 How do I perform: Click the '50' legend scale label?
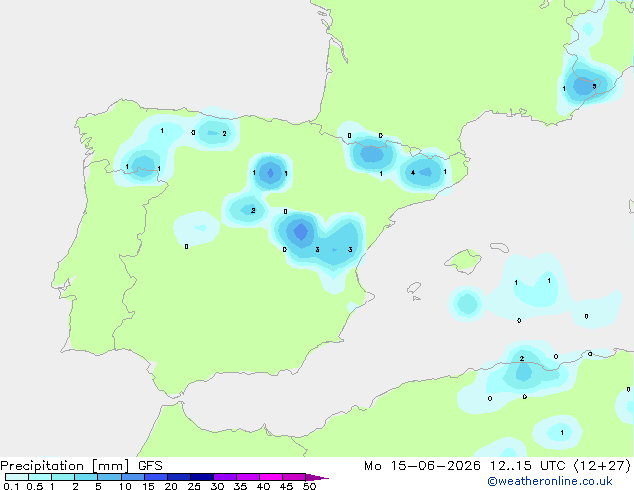pos(309,486)
